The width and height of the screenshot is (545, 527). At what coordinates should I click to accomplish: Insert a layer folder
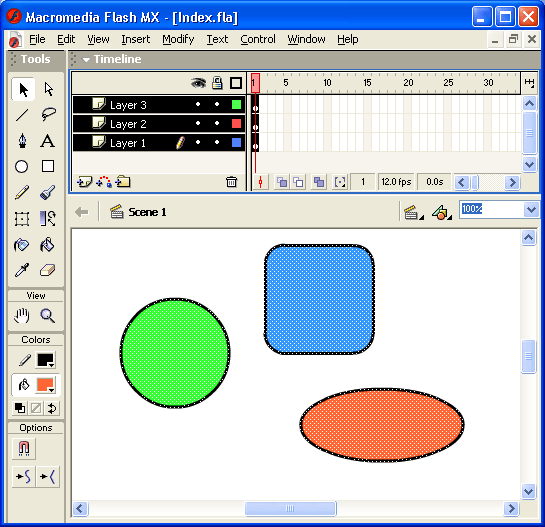(123, 181)
